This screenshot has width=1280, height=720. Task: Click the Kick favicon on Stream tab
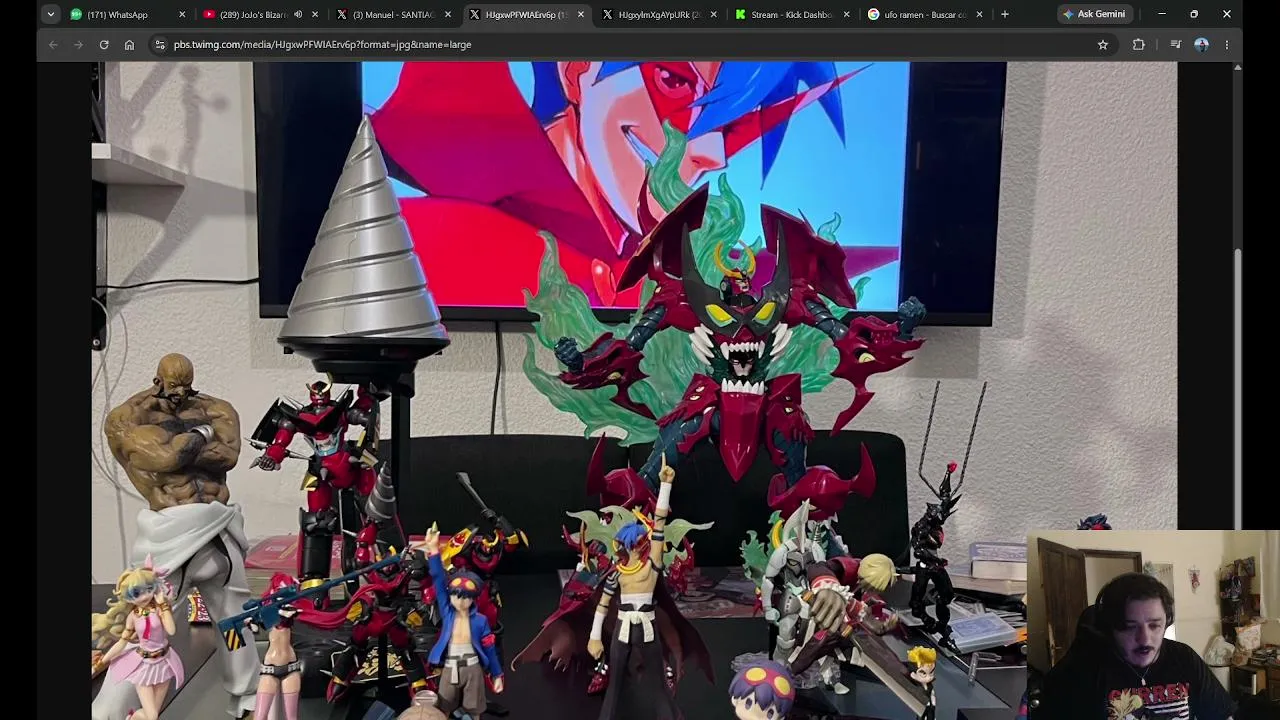(741, 14)
